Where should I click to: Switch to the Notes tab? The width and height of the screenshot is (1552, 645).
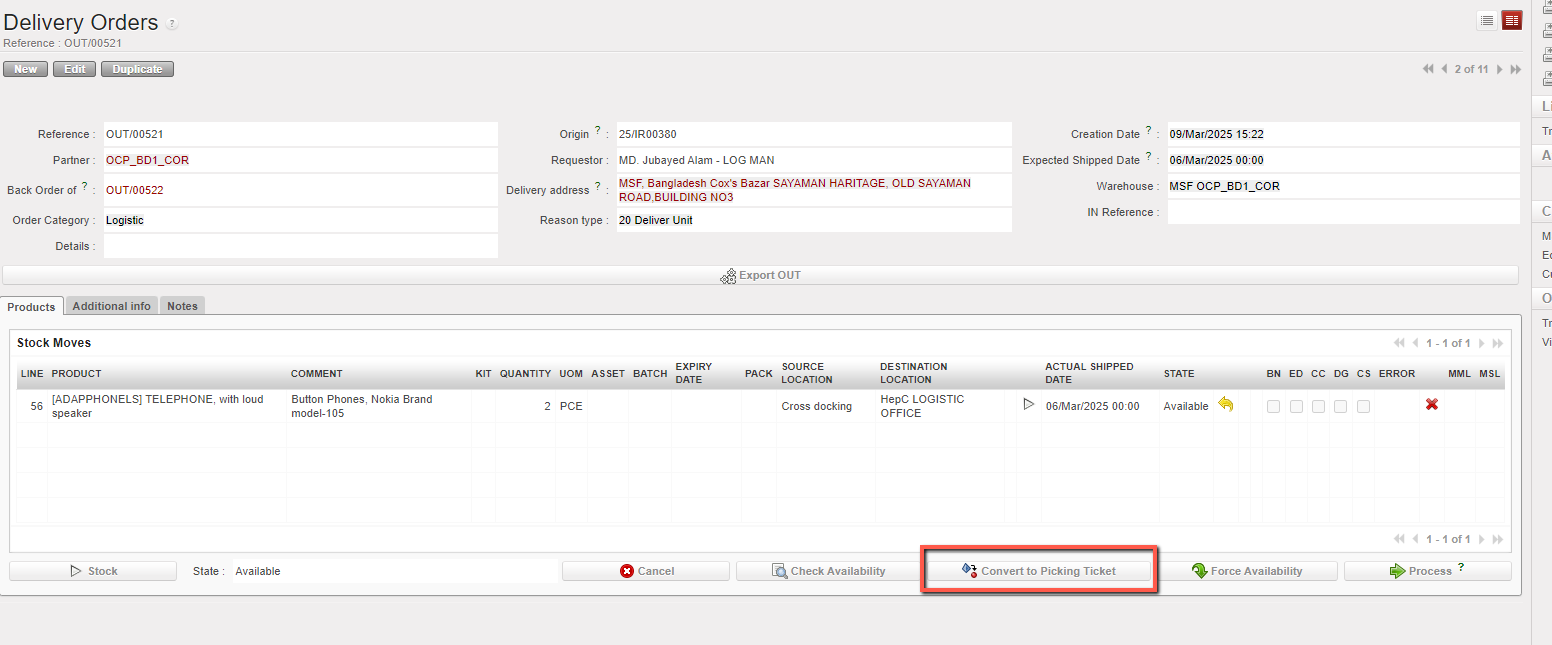(x=182, y=306)
